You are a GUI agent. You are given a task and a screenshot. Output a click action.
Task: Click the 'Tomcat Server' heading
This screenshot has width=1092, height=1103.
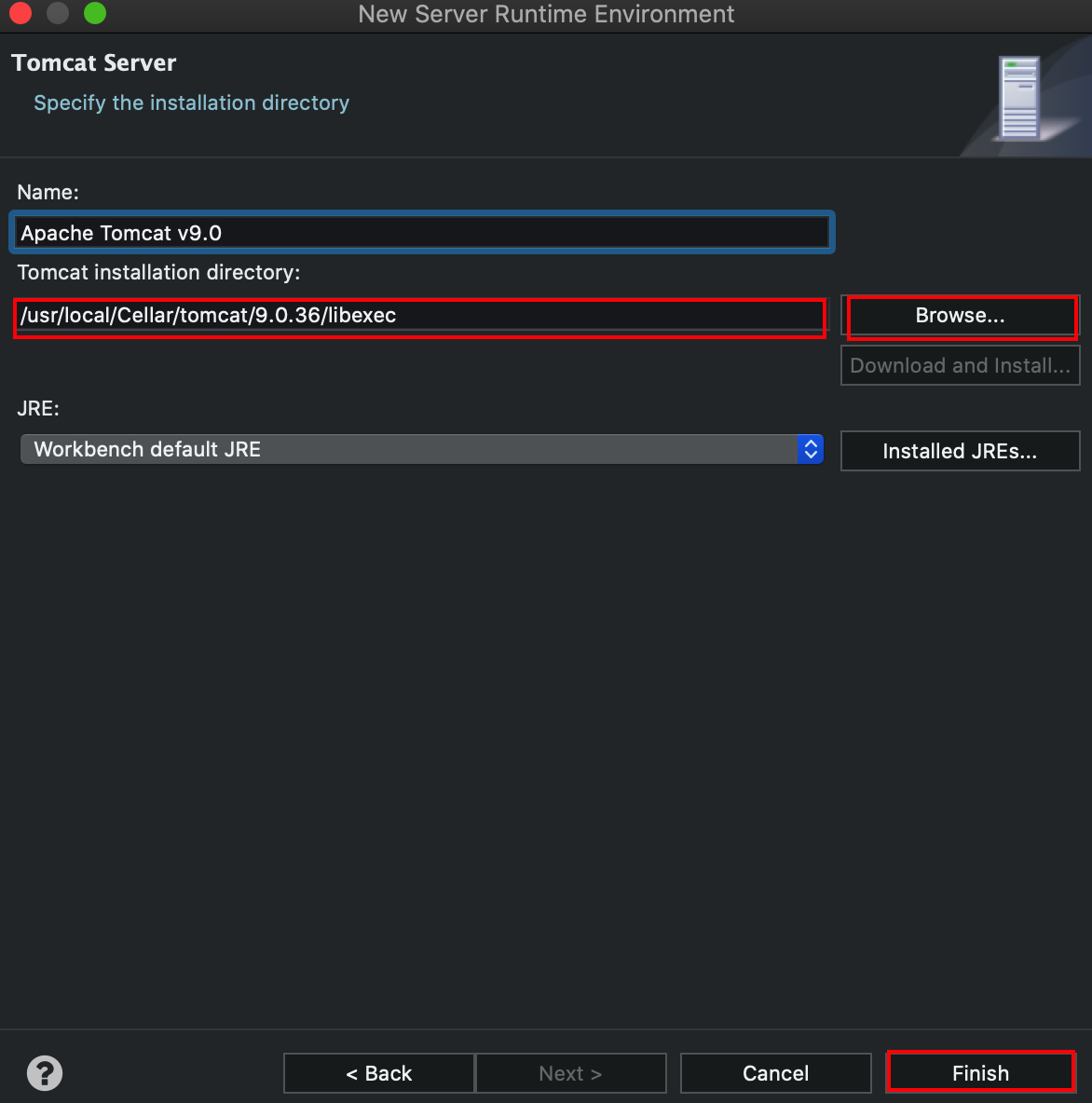point(93,62)
